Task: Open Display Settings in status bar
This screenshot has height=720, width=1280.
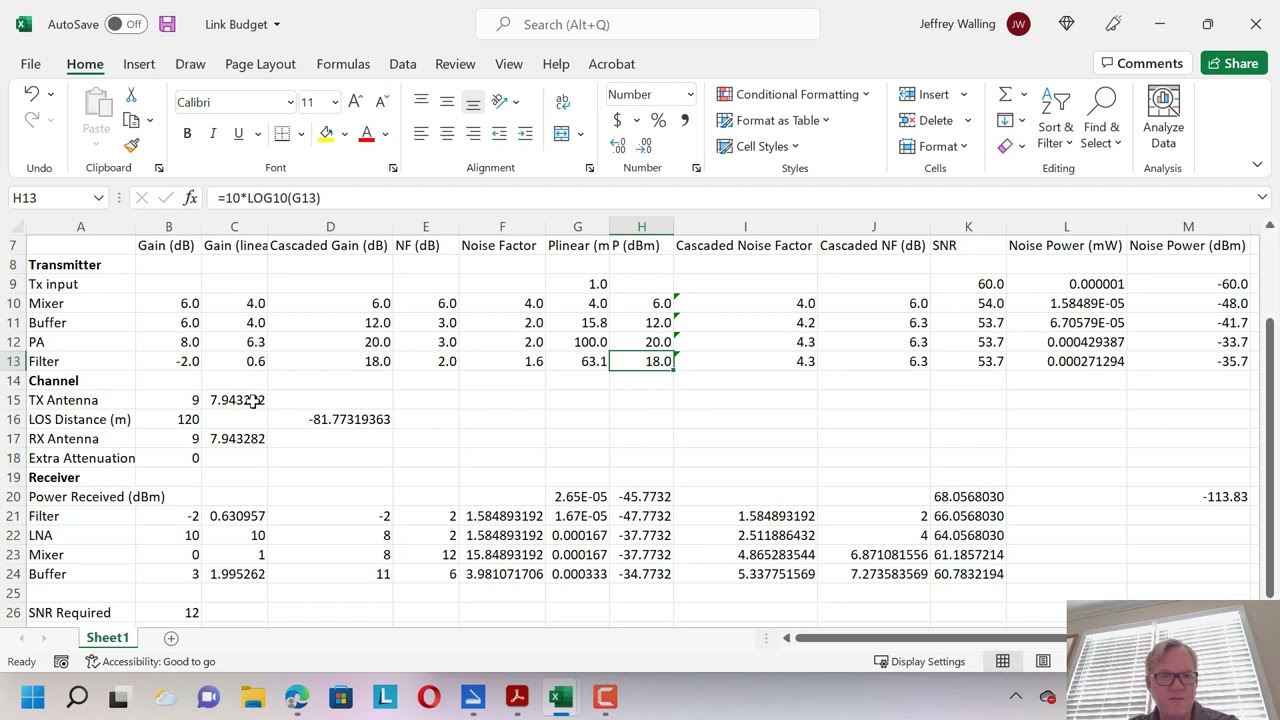Action: (x=919, y=661)
